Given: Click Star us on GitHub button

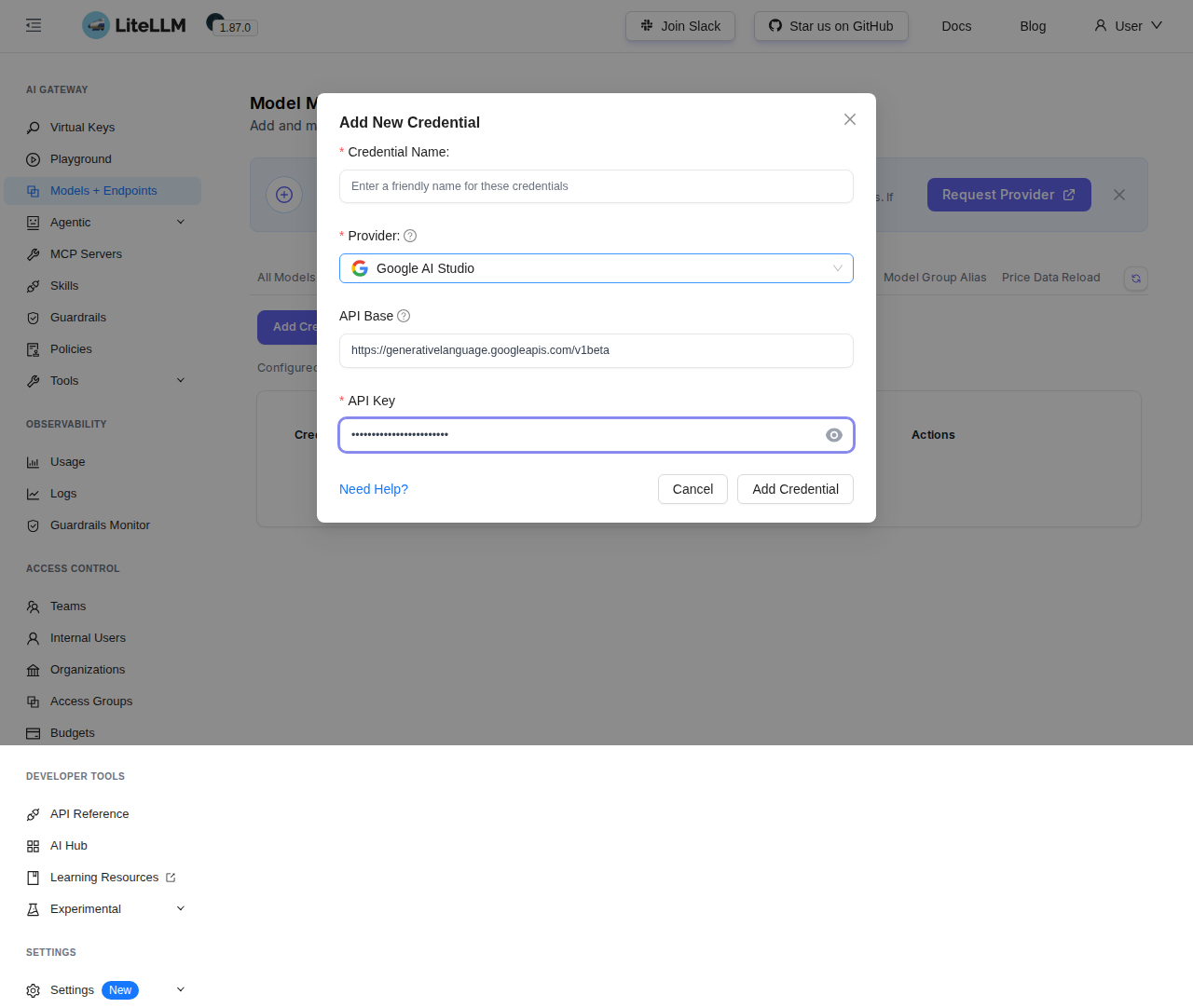Looking at the screenshot, I should click(831, 26).
